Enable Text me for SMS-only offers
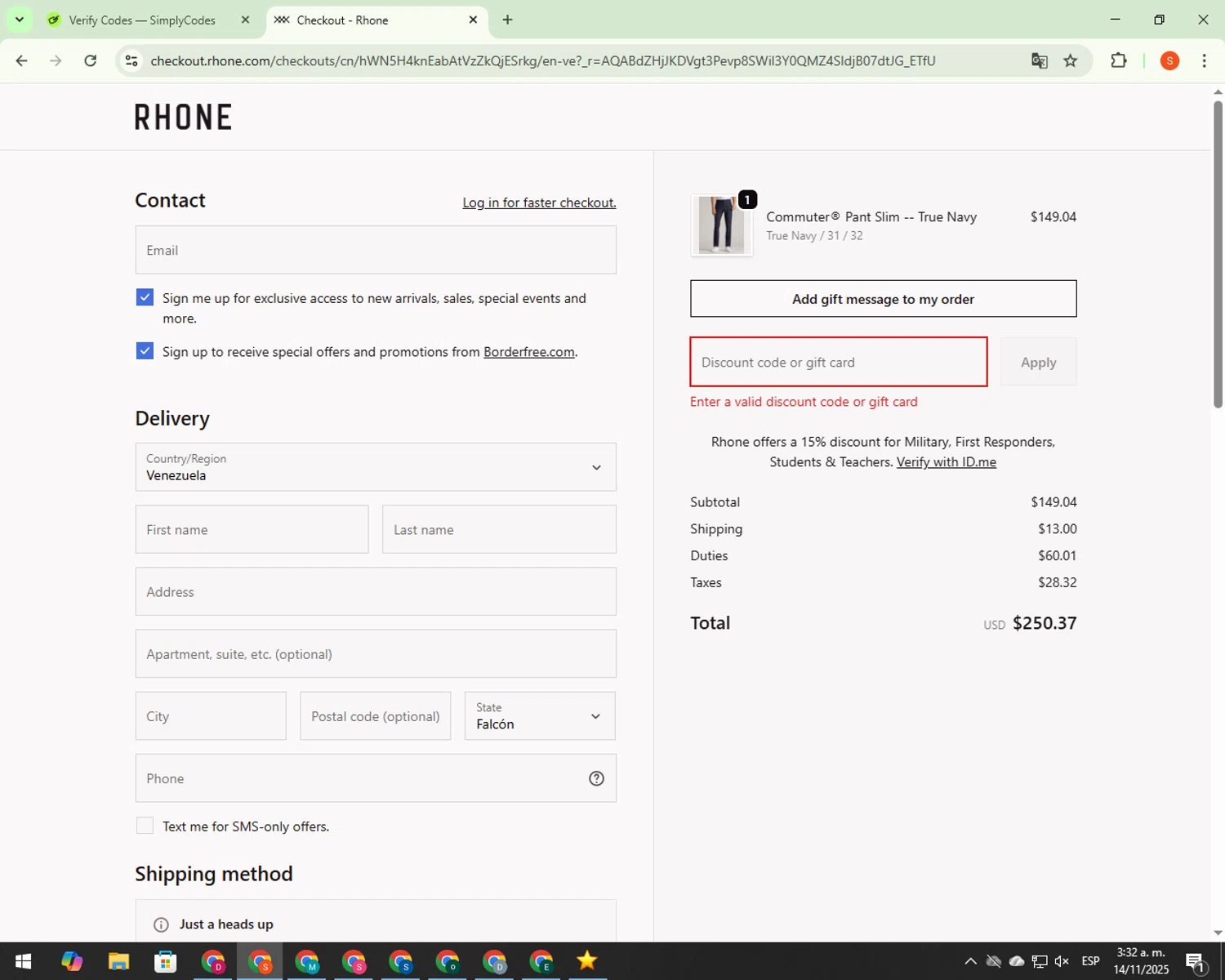This screenshot has width=1225, height=980. [145, 826]
